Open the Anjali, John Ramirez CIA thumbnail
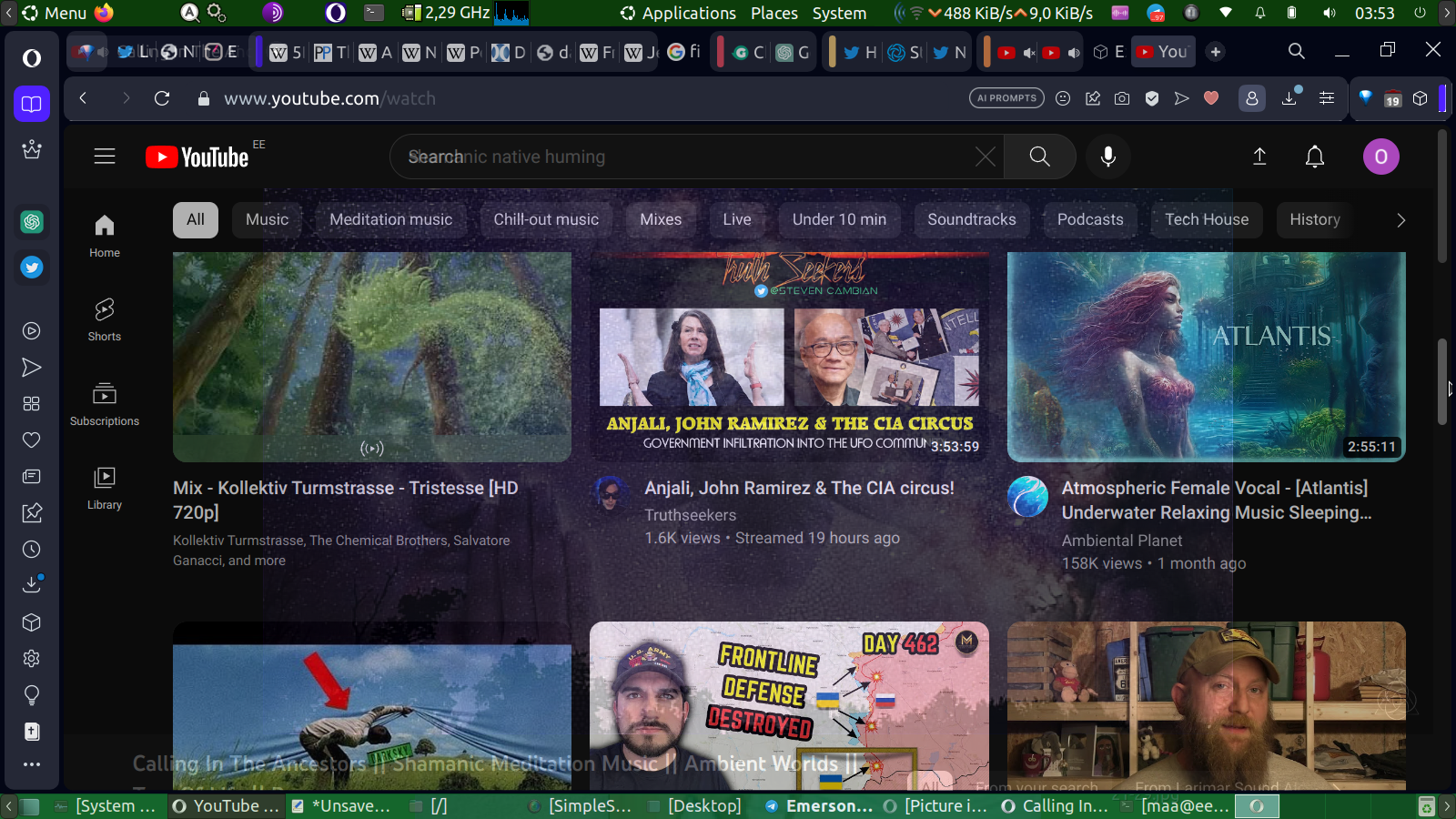Screen dimensions: 1456x819 click(789, 357)
